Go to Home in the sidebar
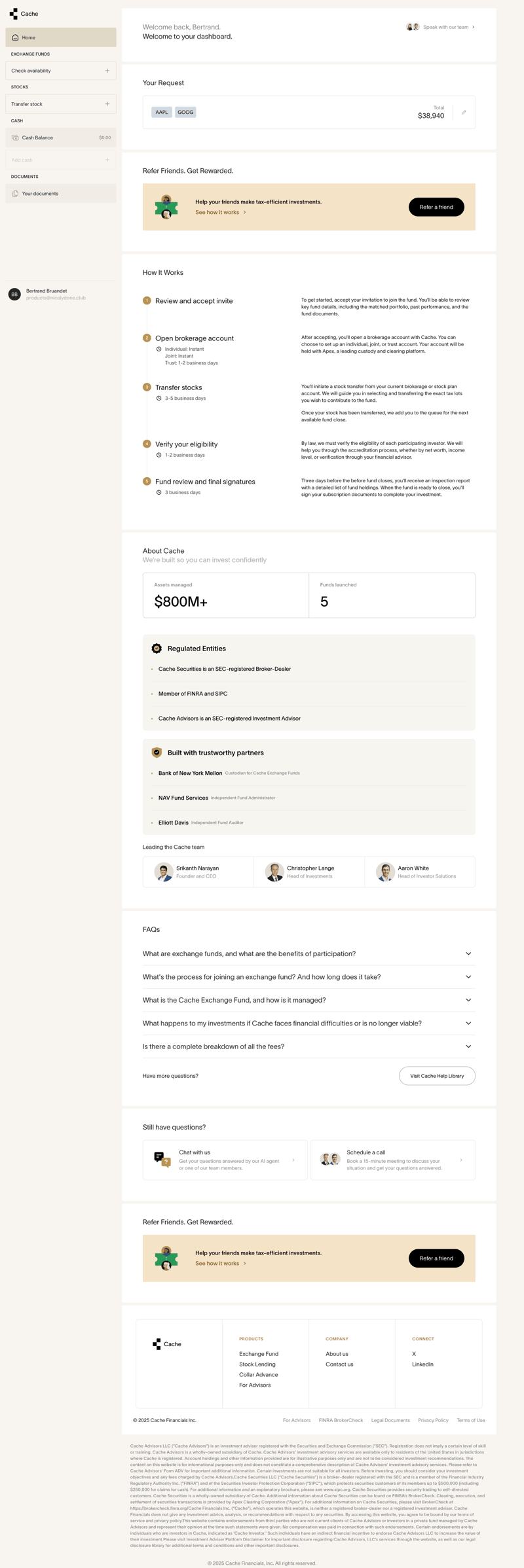Image resolution: width=524 pixels, height=1568 pixels. pyautogui.click(x=60, y=37)
